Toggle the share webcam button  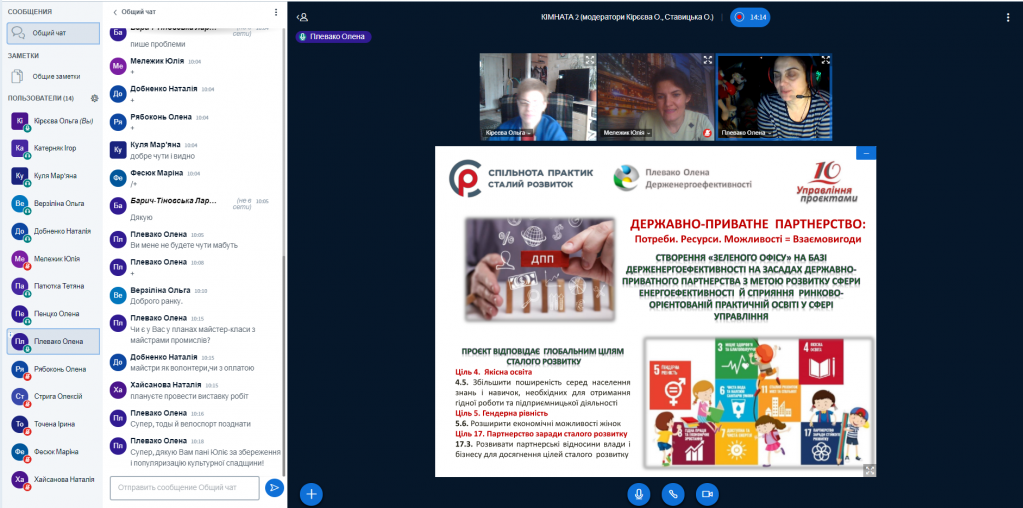point(708,493)
